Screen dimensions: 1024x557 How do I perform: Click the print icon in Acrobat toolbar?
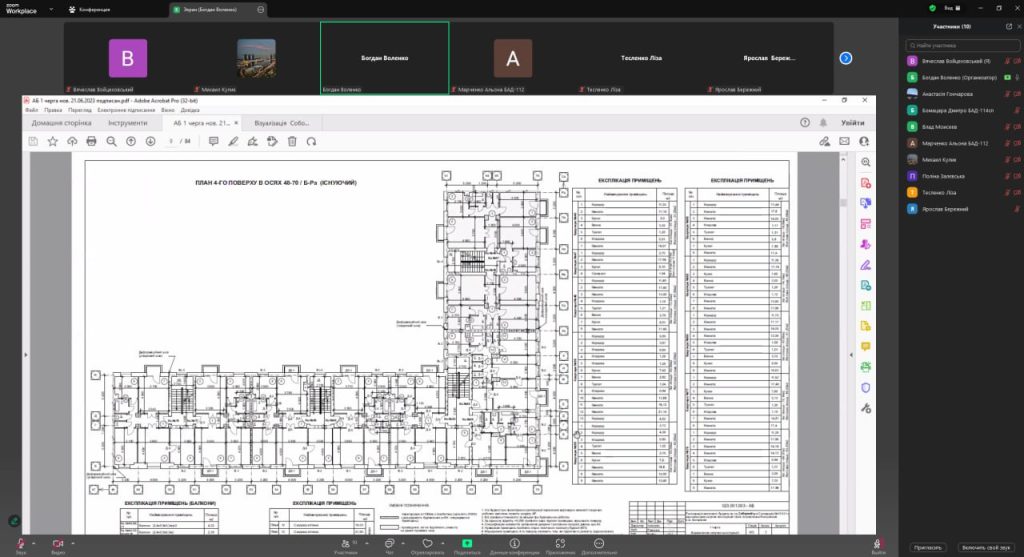tap(91, 141)
